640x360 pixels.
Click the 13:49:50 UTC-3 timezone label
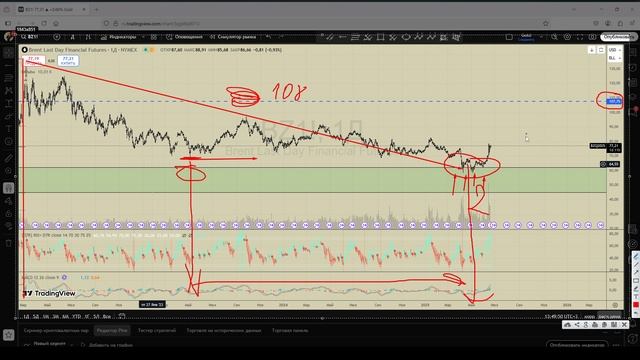[x=561, y=316]
